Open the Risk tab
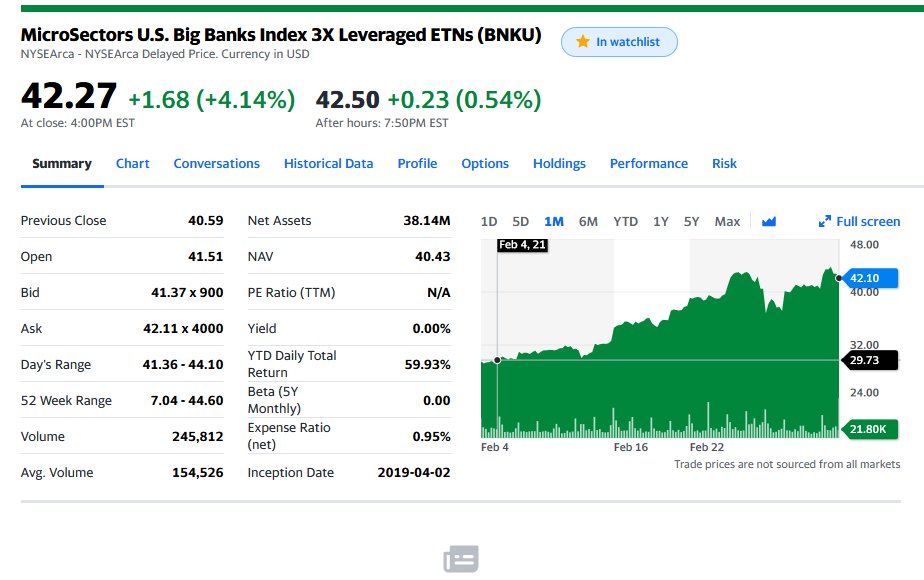Image resolution: width=924 pixels, height=580 pixels. coord(724,163)
